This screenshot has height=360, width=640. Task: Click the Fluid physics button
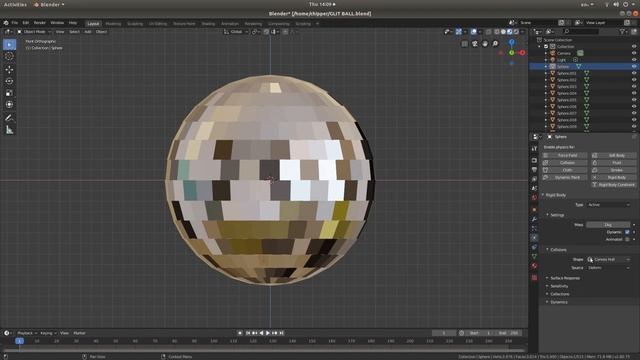[x=614, y=162]
